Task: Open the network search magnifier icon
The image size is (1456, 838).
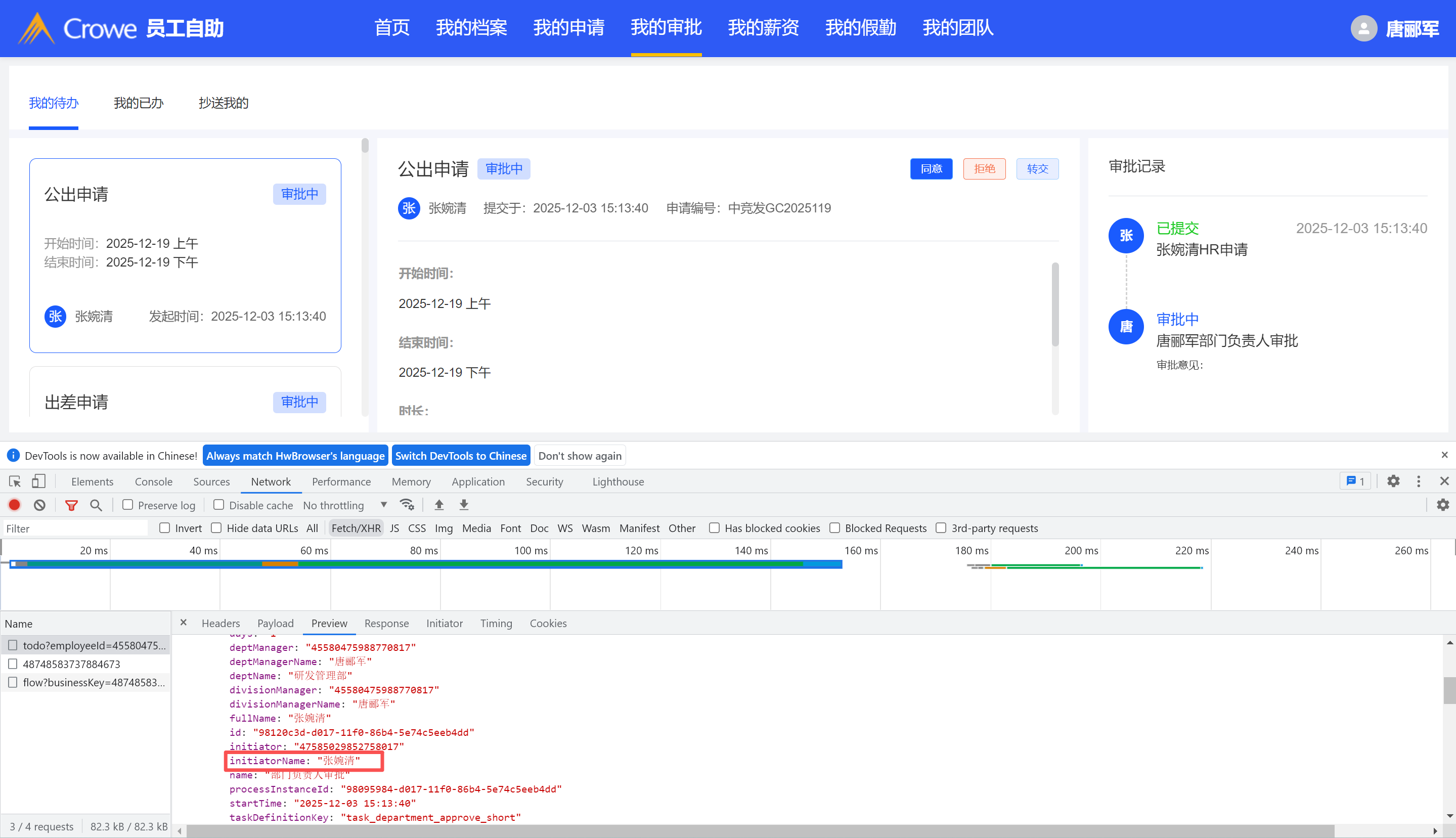Action: click(x=96, y=505)
